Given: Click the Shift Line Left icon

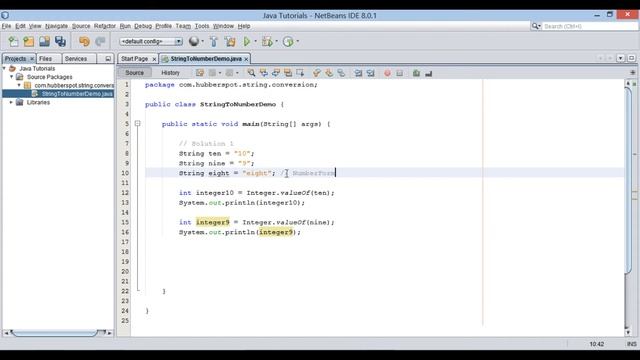Looking at the screenshot, I should tap(358, 73).
